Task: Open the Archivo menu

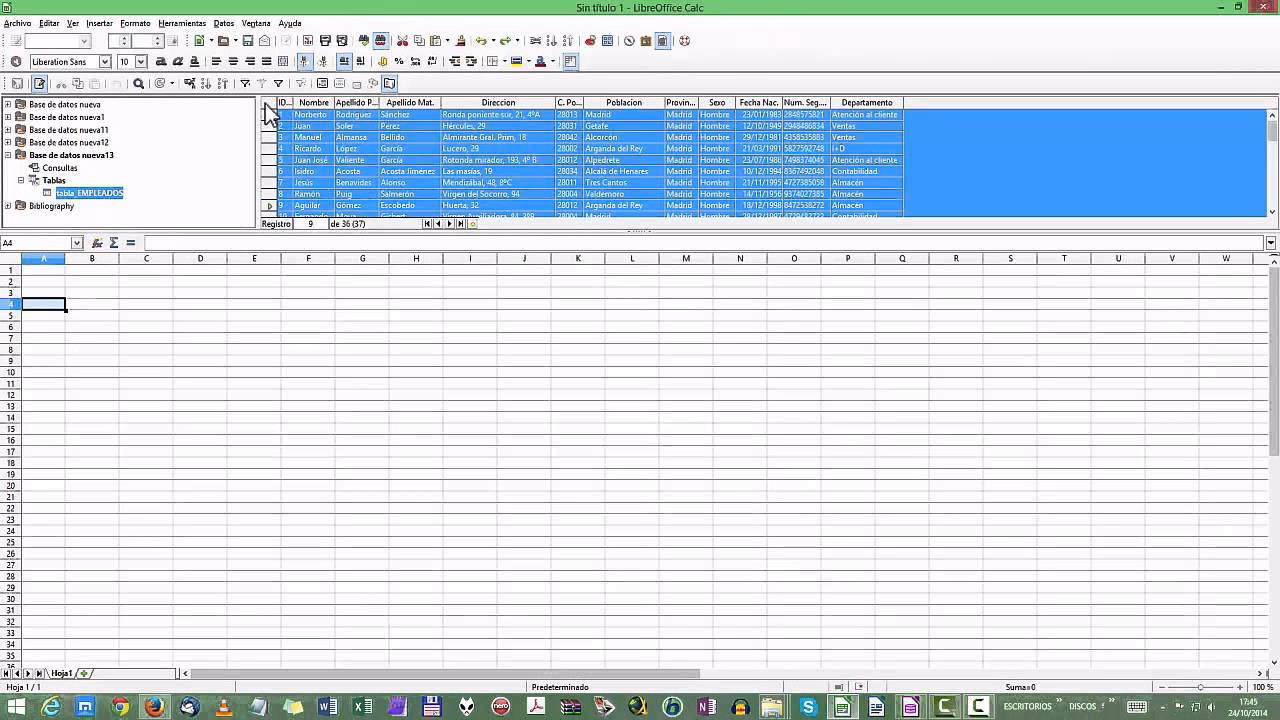Action: click(17, 23)
